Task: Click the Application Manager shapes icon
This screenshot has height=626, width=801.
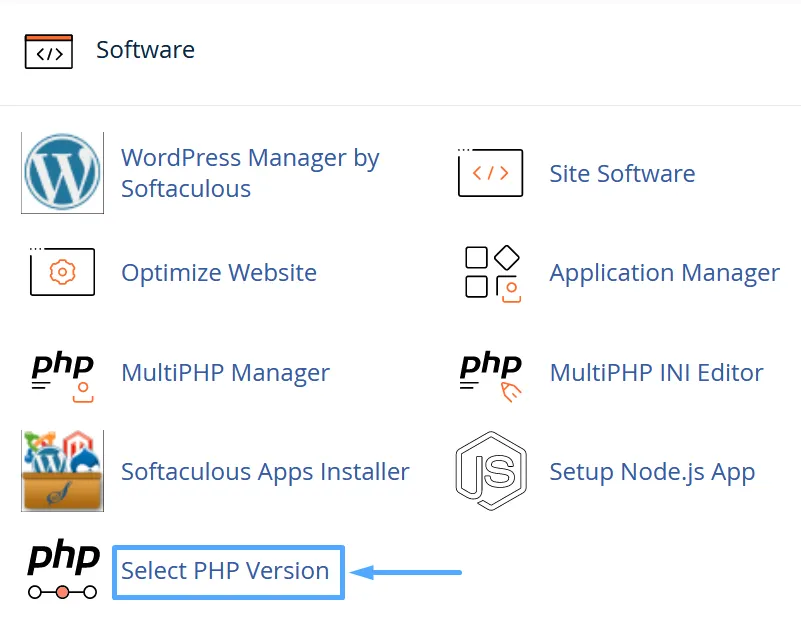Action: tap(489, 272)
